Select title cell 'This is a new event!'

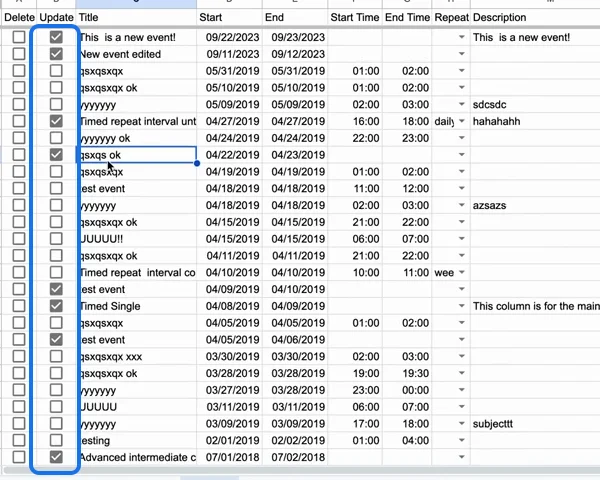coord(137,37)
